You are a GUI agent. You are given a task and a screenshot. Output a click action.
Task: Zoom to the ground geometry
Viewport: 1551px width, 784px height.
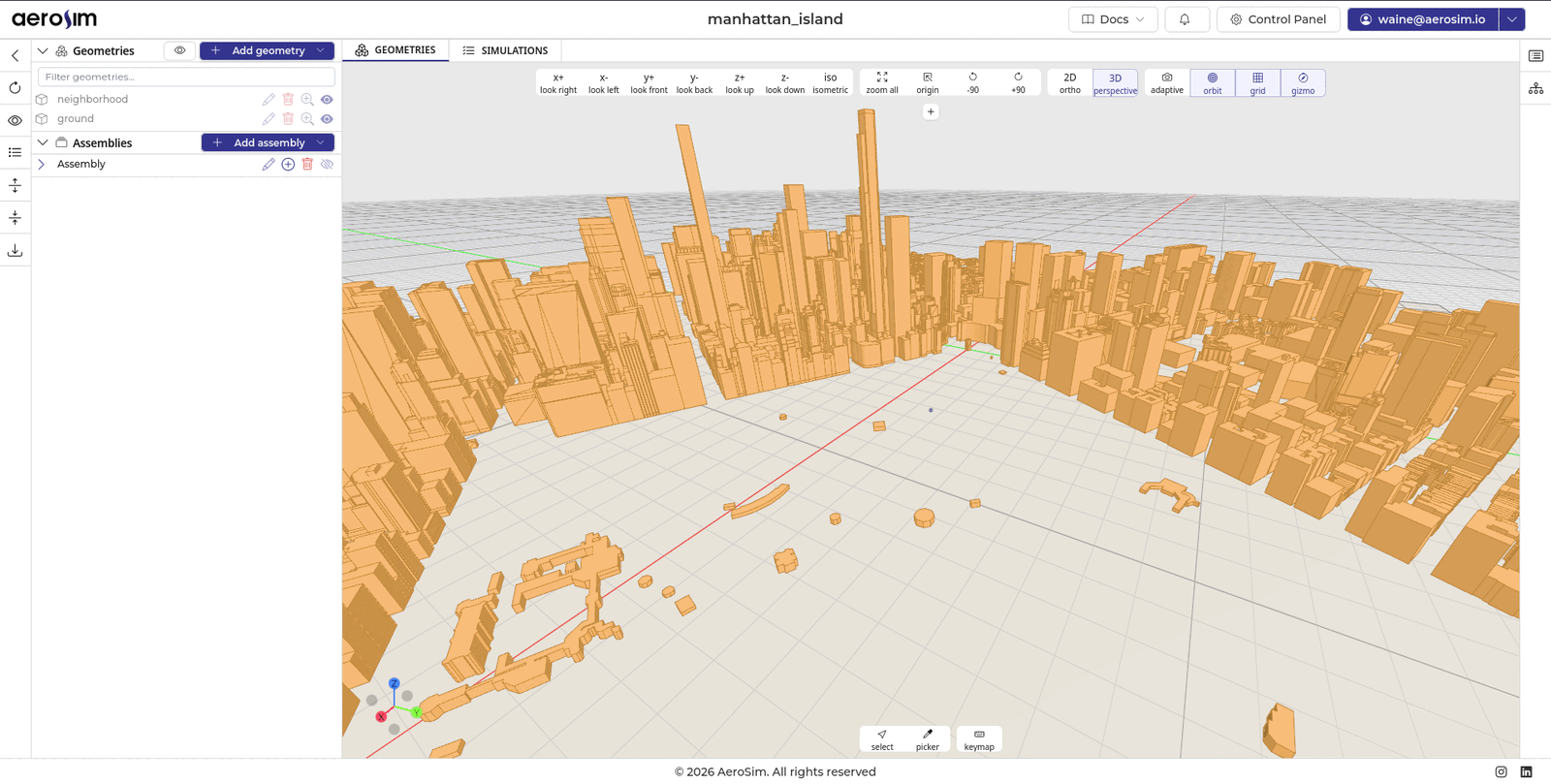coord(307,119)
